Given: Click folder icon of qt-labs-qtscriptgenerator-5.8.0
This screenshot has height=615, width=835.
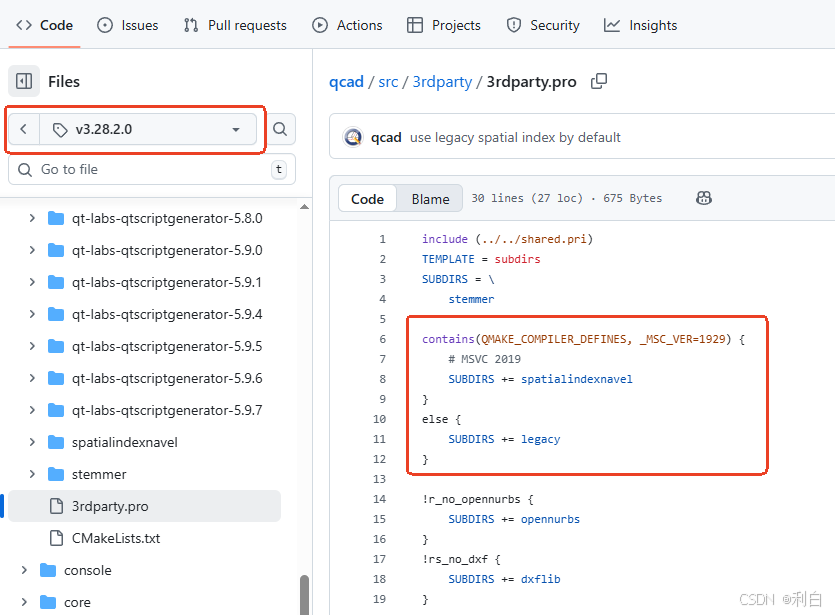Looking at the screenshot, I should 56,218.
